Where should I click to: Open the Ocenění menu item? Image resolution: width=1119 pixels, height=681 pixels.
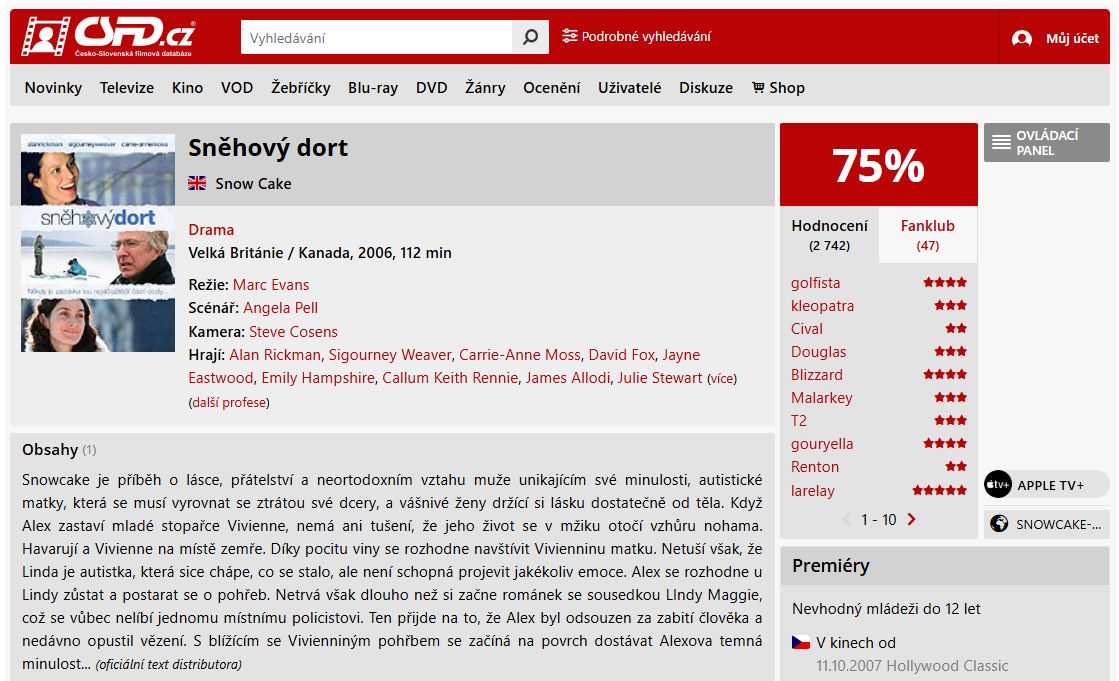point(552,88)
